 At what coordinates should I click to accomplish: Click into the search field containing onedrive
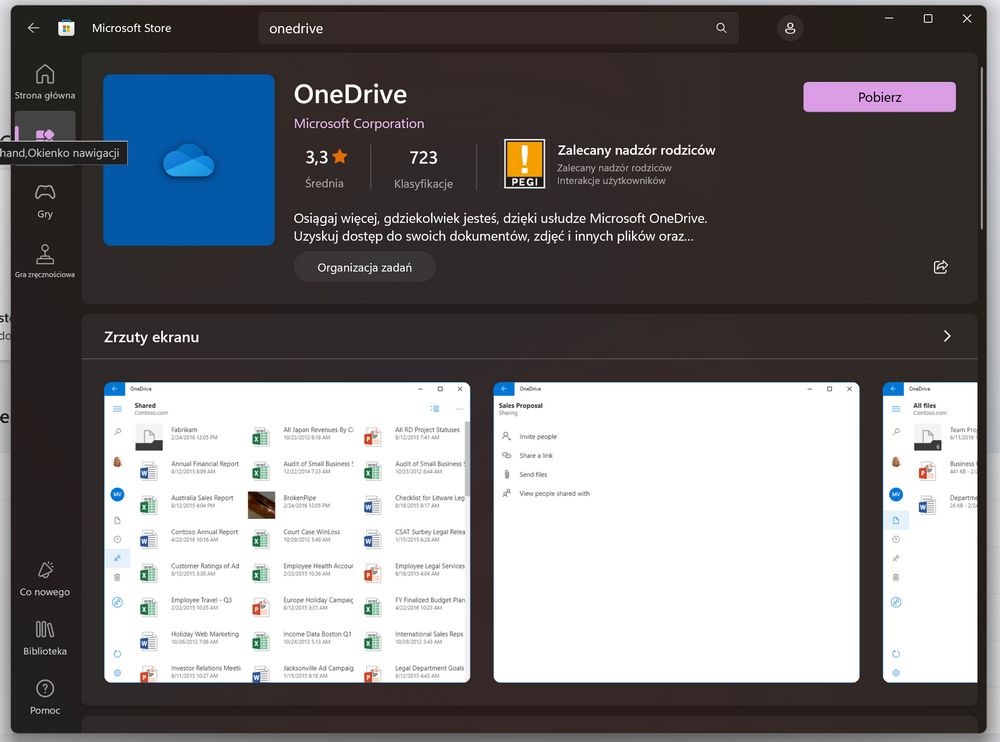pyautogui.click(x=499, y=28)
